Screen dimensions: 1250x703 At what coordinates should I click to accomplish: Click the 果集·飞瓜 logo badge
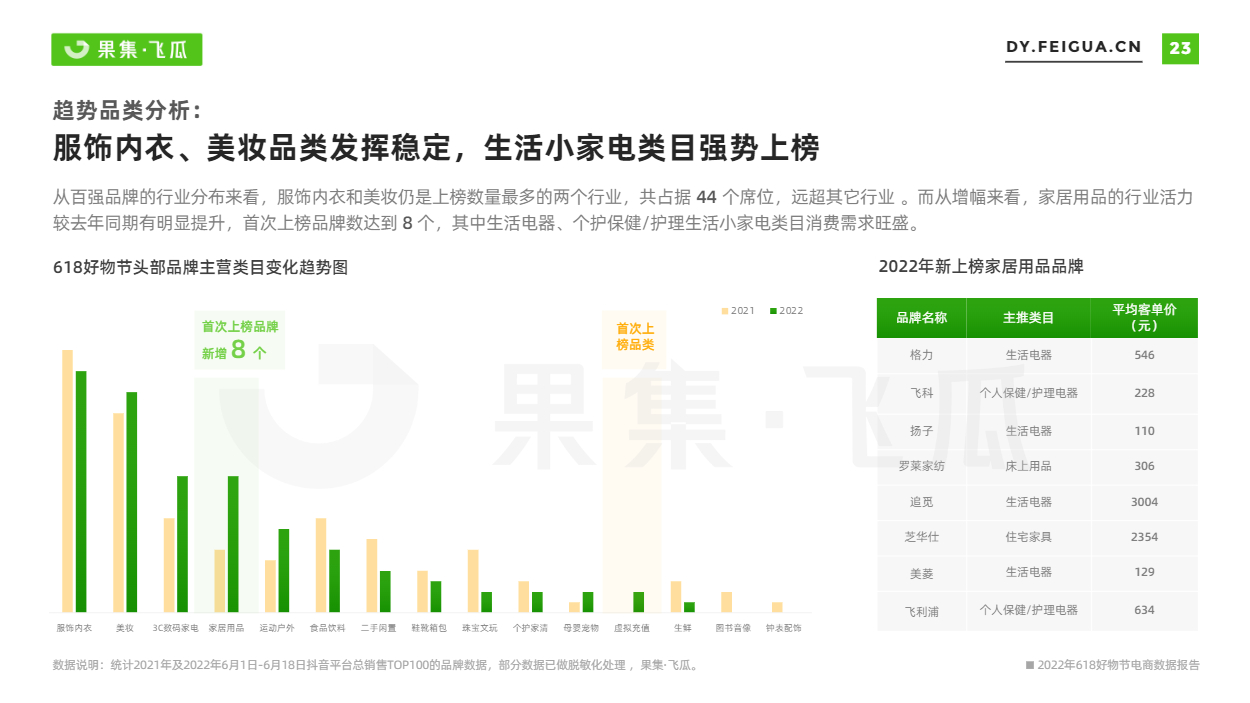(x=127, y=49)
